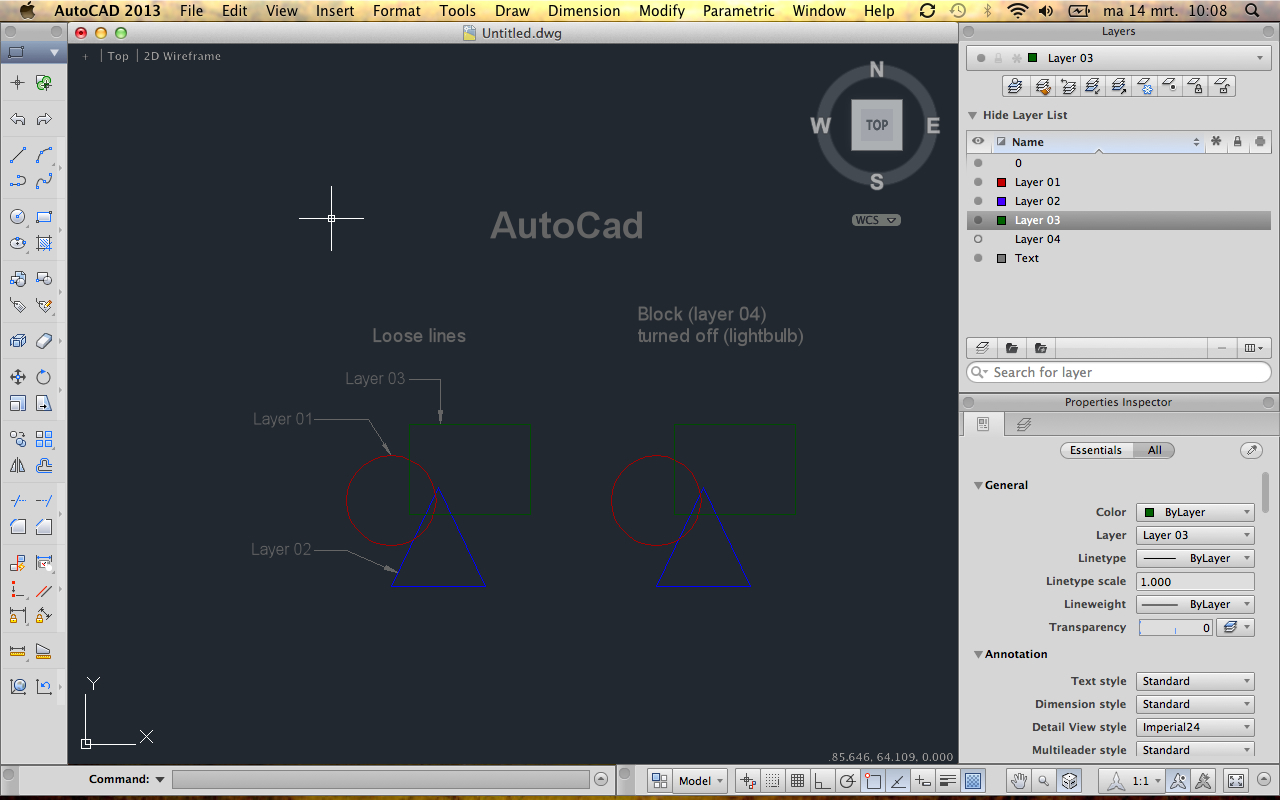Viewport: 1280px width, 800px height.
Task: Click the TOP face of the ViewCube
Action: [x=877, y=125]
